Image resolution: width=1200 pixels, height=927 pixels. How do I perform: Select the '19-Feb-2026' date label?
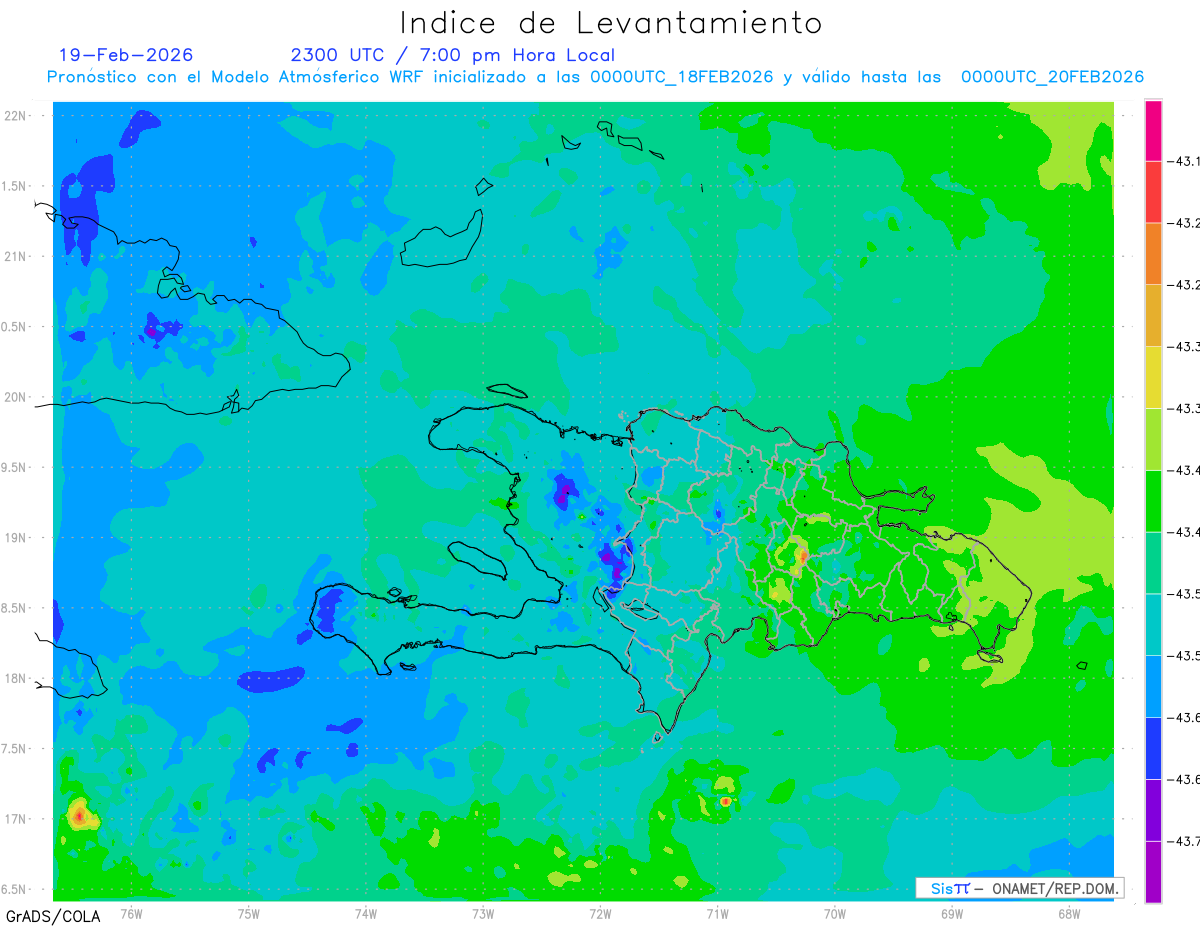[126, 55]
